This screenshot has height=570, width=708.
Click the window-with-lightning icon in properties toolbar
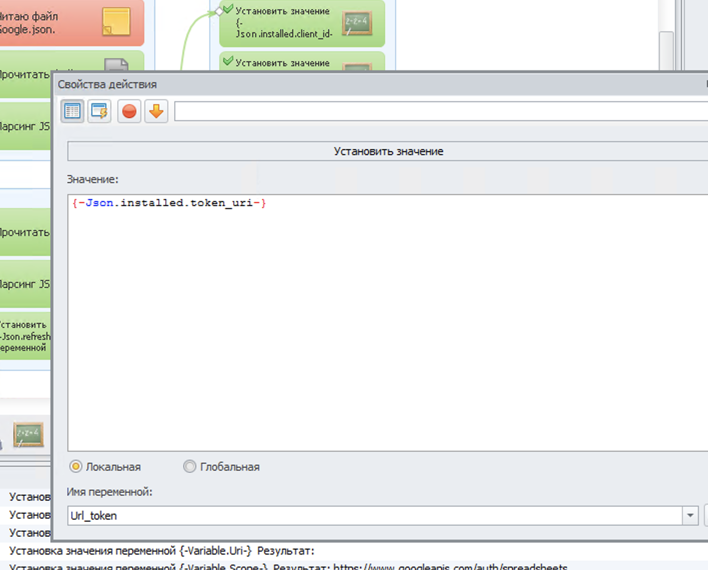point(99,111)
